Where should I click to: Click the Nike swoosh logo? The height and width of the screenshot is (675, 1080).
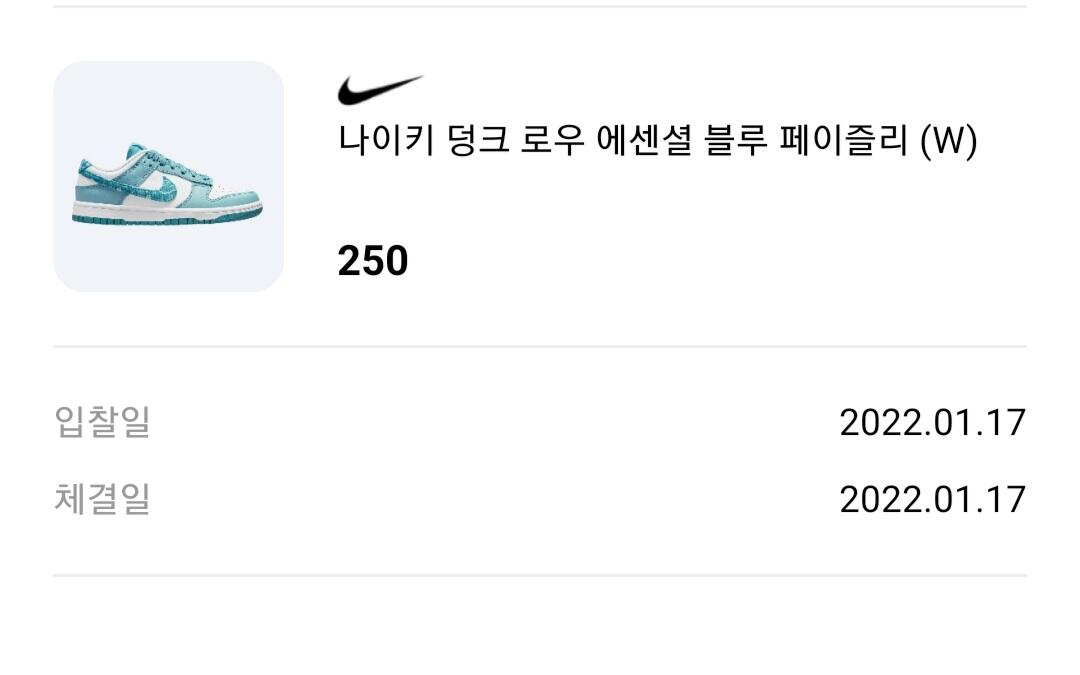[x=380, y=90]
